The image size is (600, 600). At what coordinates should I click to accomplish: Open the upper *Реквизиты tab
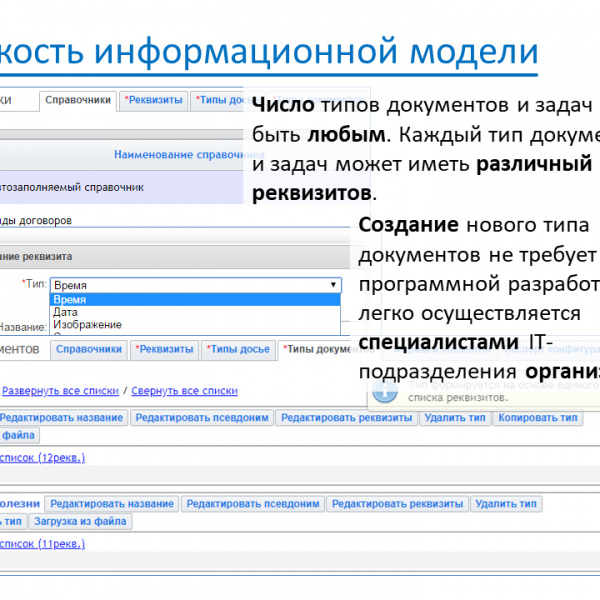point(153,101)
